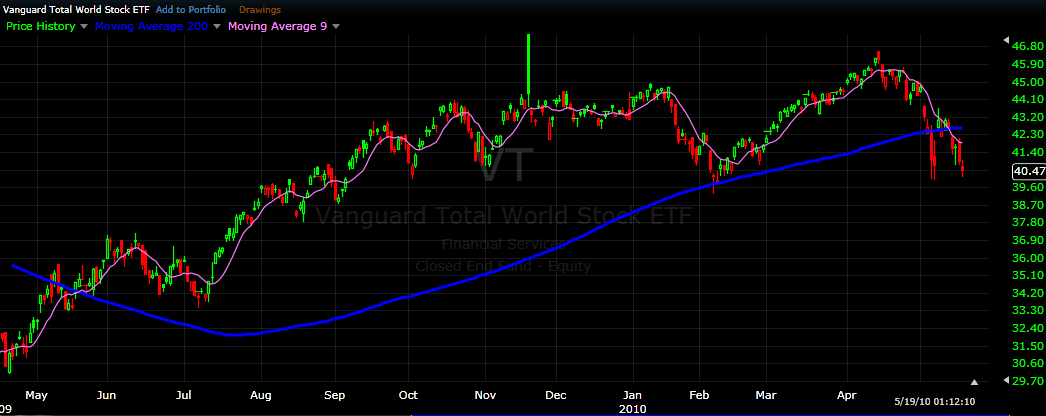
Task: Click the Feb label on the time axis
Action: (x=698, y=395)
